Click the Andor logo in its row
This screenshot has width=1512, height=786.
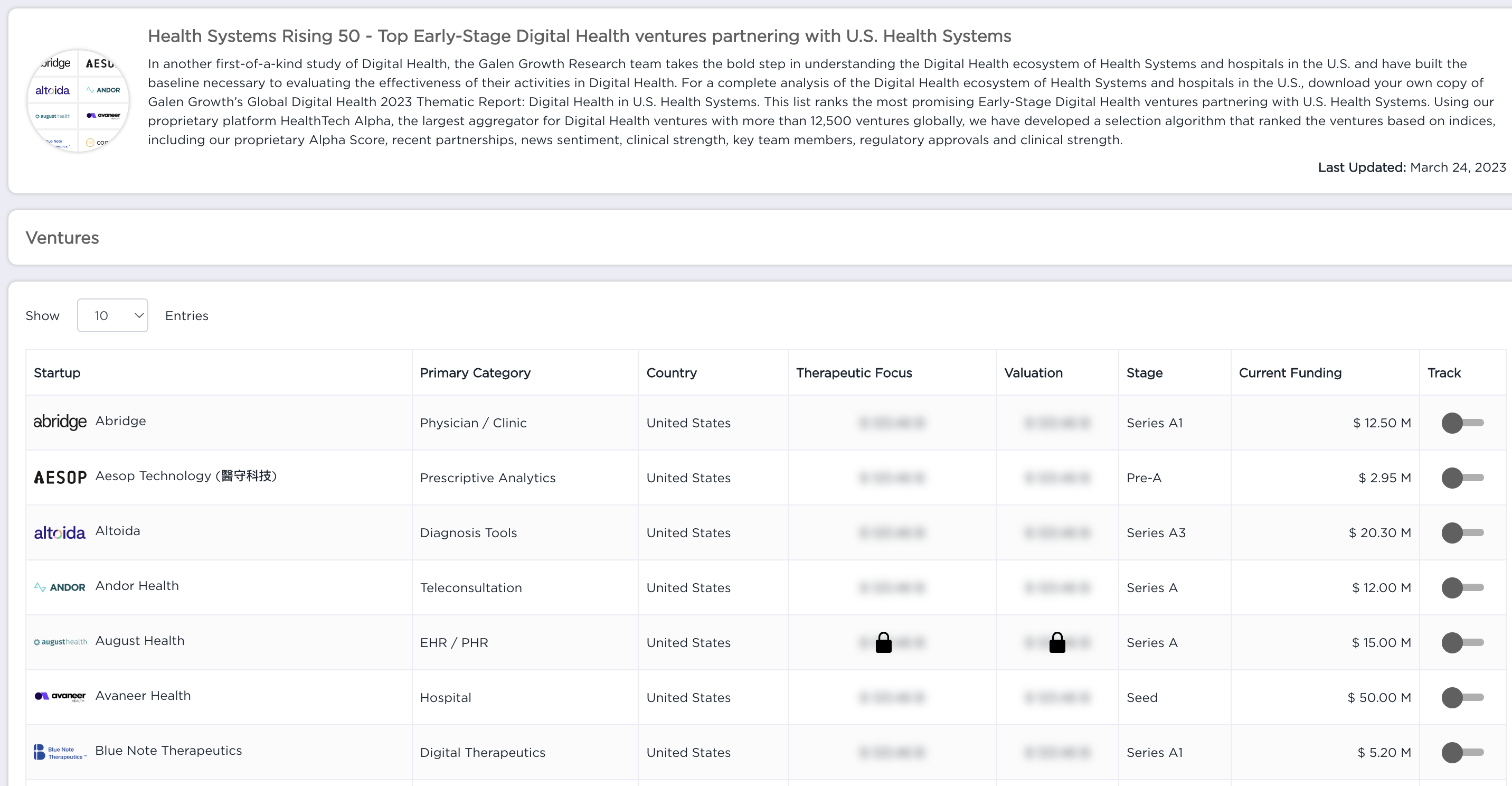(60, 587)
